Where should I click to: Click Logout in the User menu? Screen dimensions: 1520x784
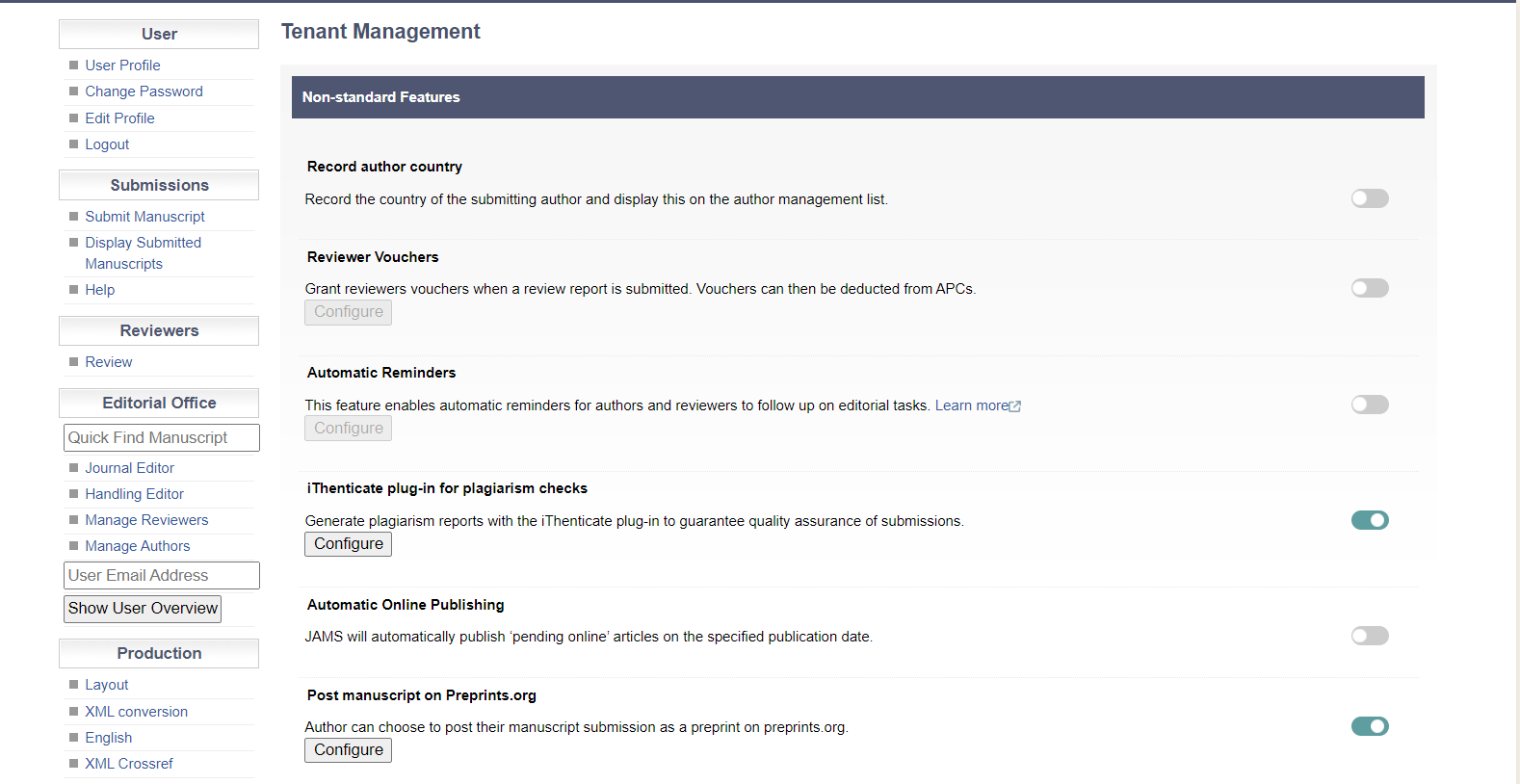(x=107, y=144)
